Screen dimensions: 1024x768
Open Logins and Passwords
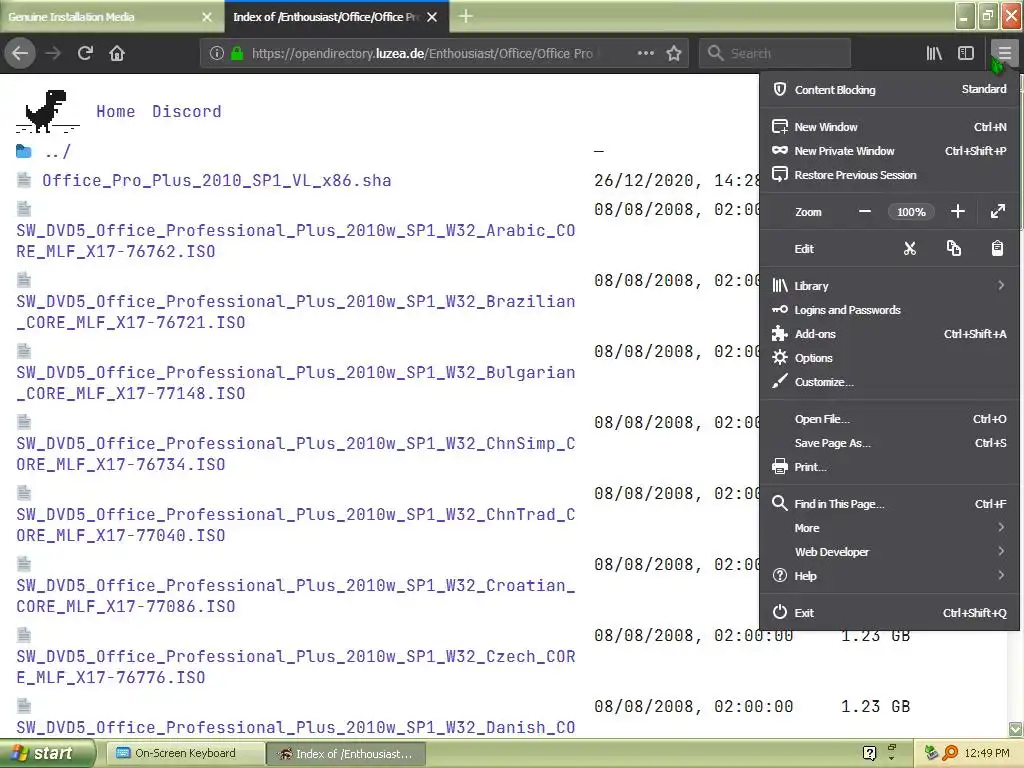point(889,310)
